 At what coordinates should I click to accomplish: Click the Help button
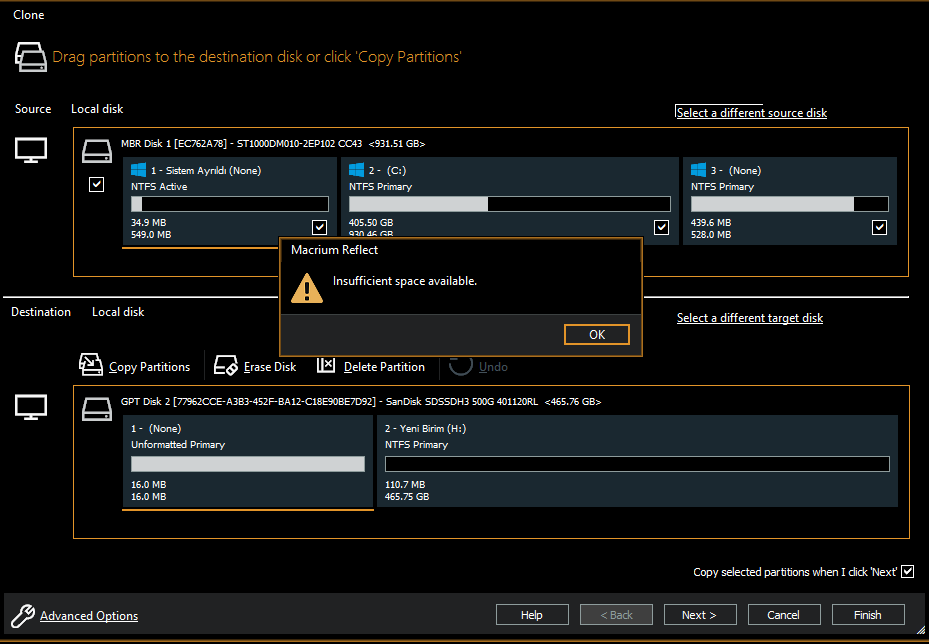[x=532, y=615]
